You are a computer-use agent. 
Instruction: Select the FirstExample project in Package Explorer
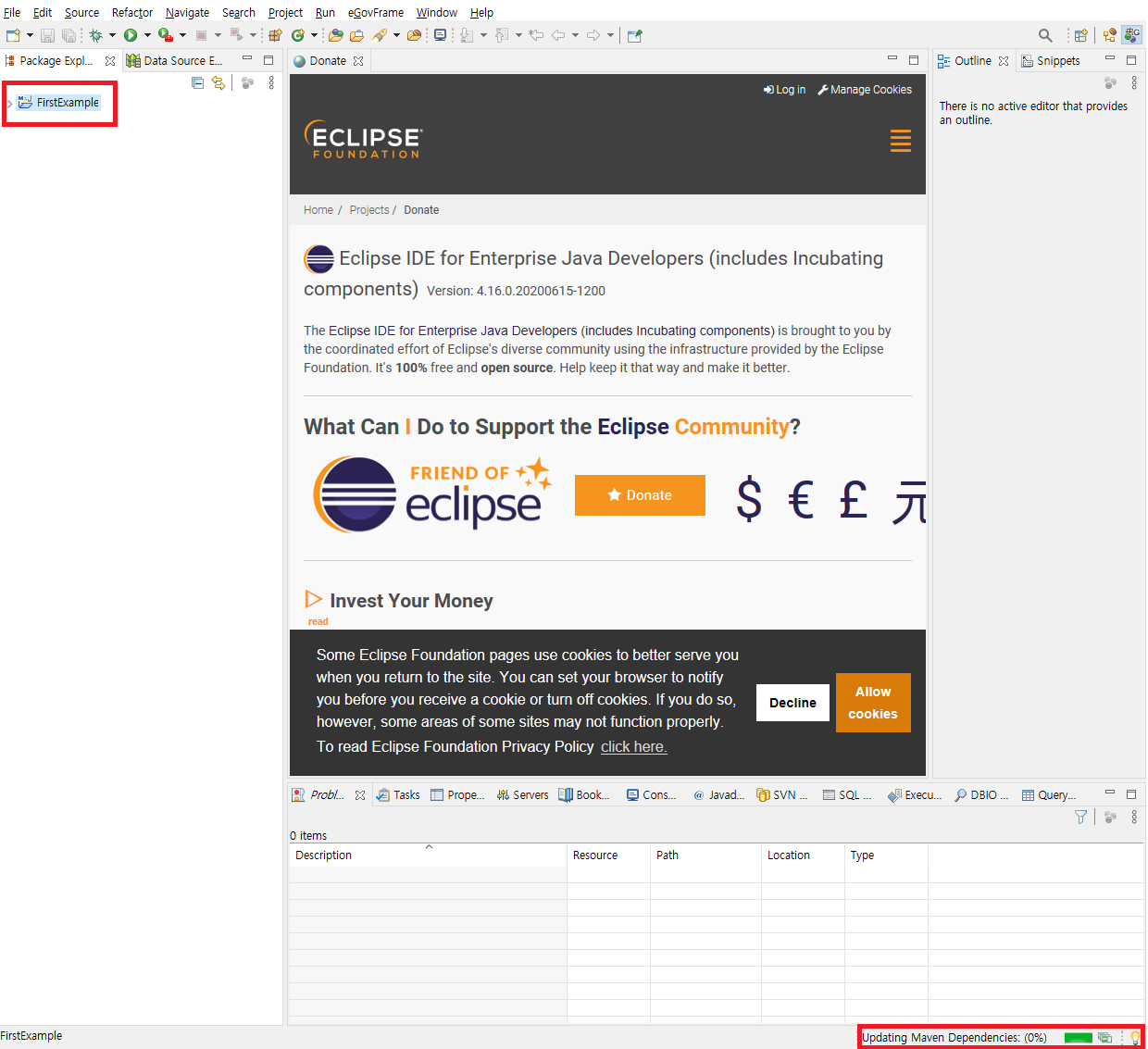pyautogui.click(x=58, y=103)
